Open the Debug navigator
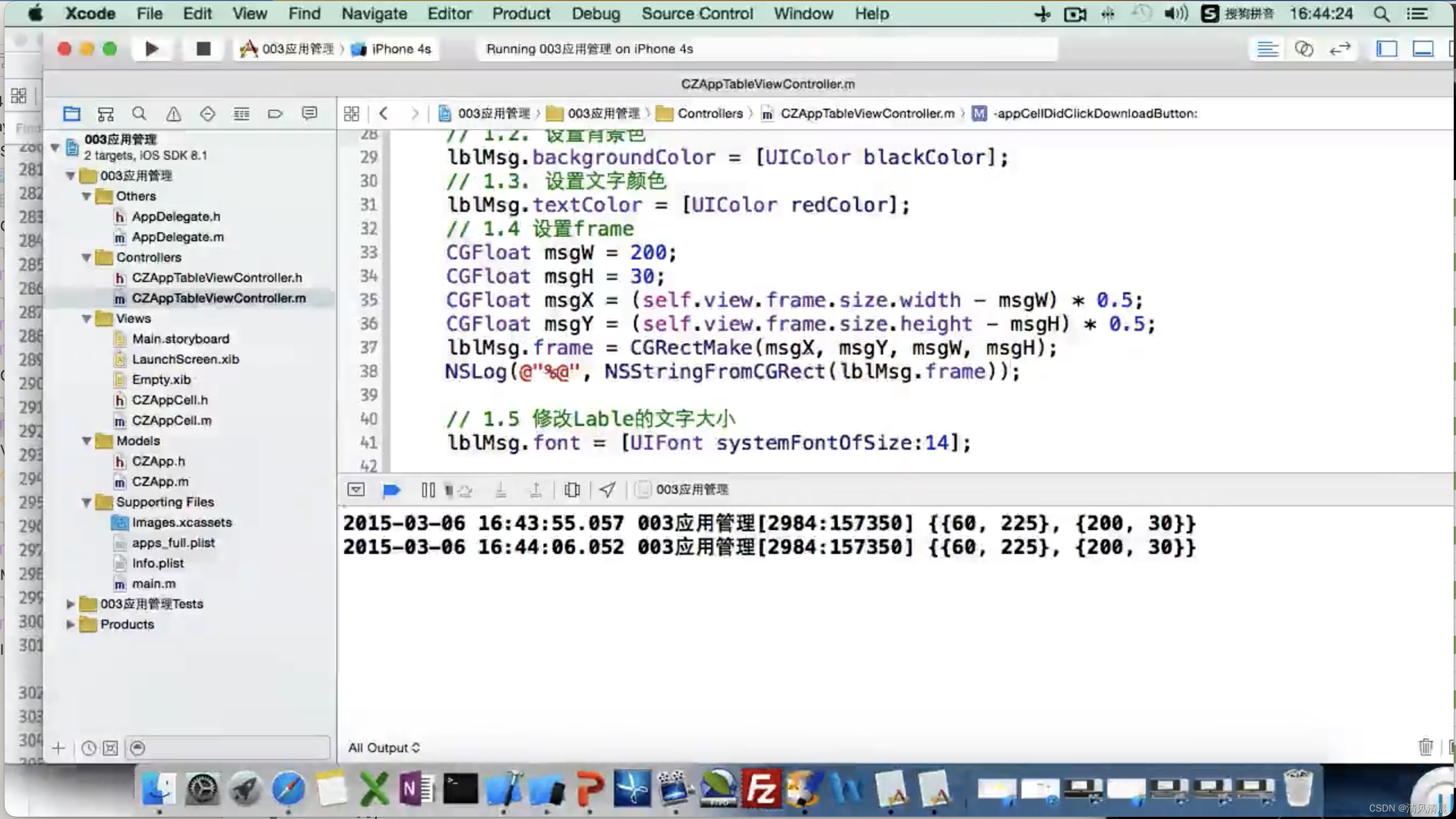 [x=241, y=114]
